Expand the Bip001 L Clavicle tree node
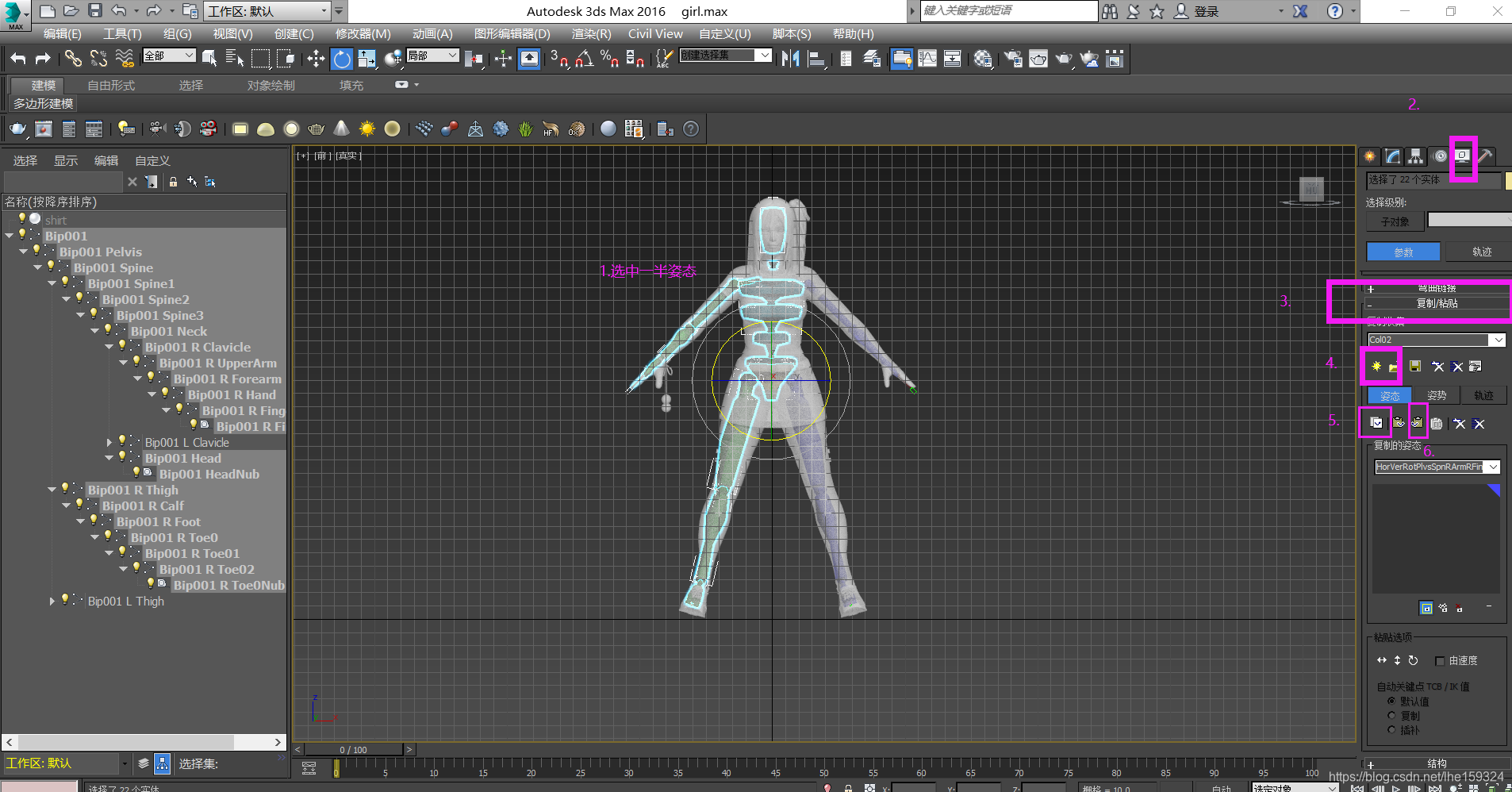1512x792 pixels. [109, 442]
